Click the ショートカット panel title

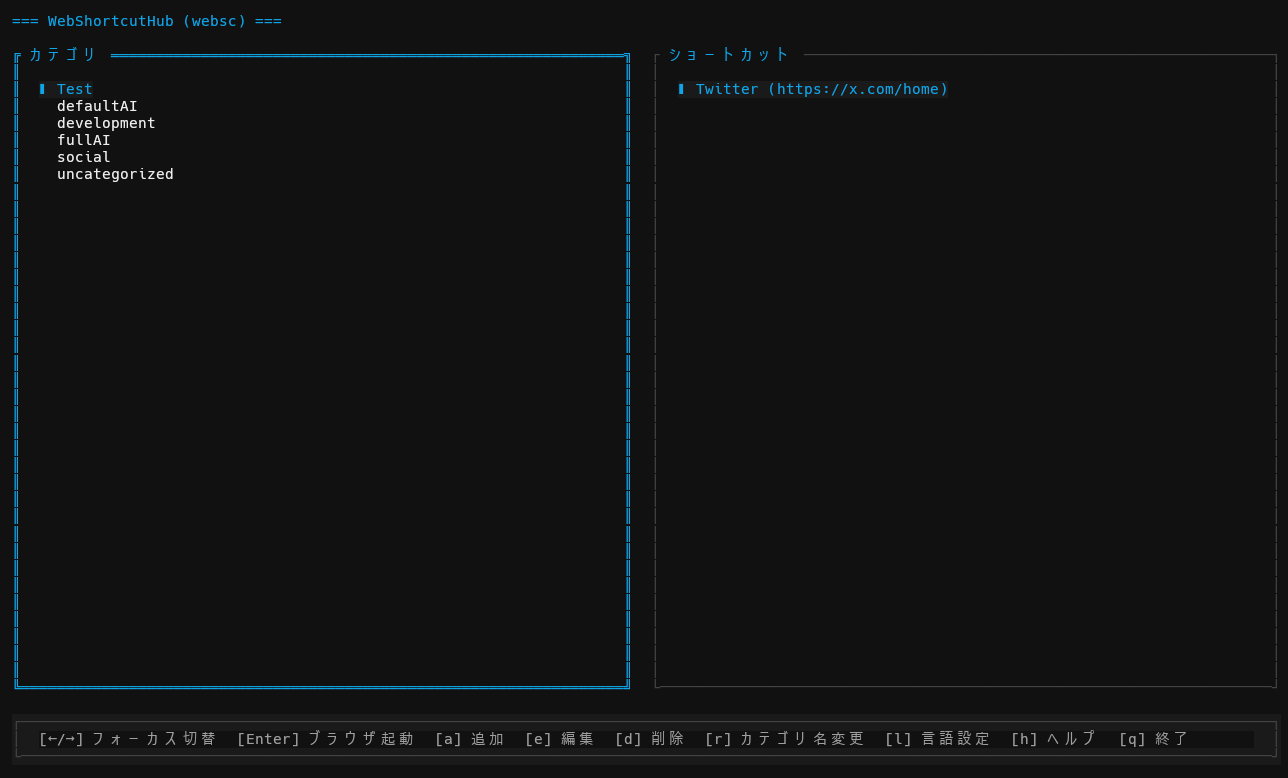coord(729,55)
